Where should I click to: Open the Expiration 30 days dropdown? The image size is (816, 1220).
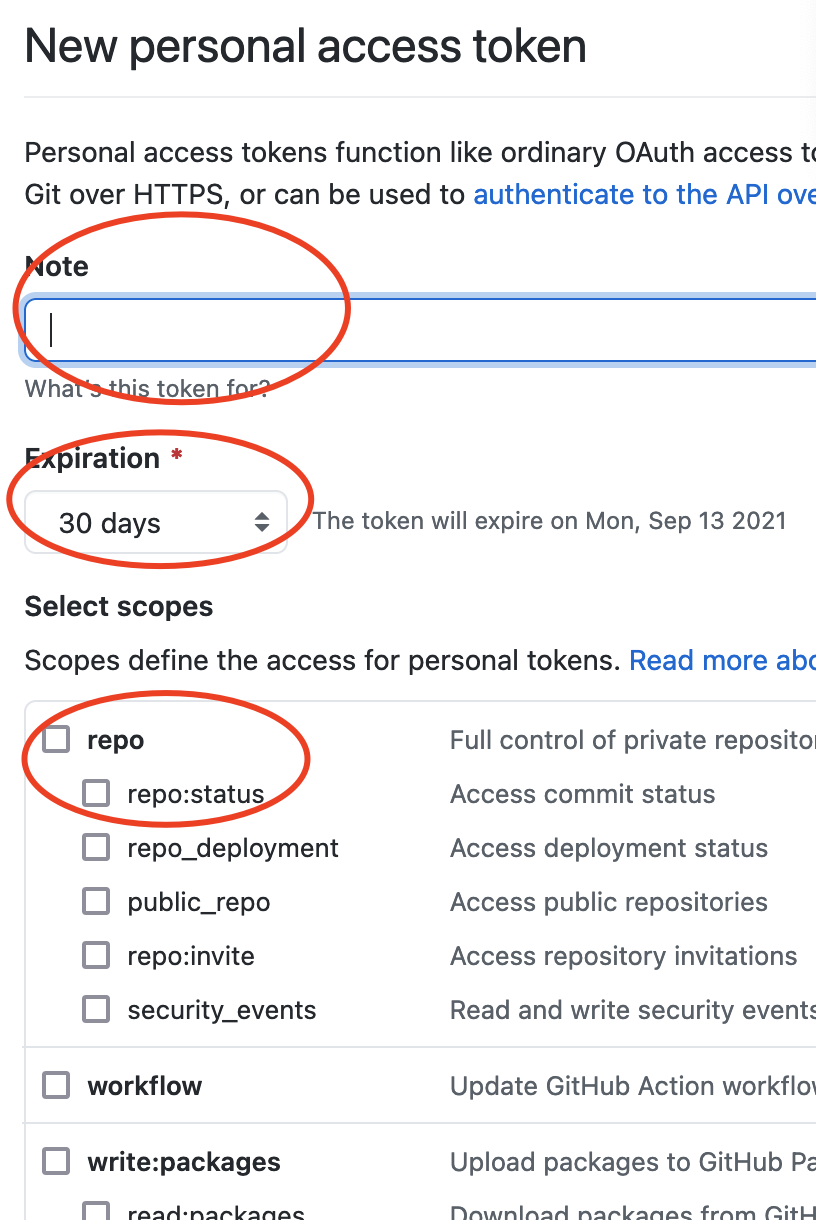[x=156, y=522]
